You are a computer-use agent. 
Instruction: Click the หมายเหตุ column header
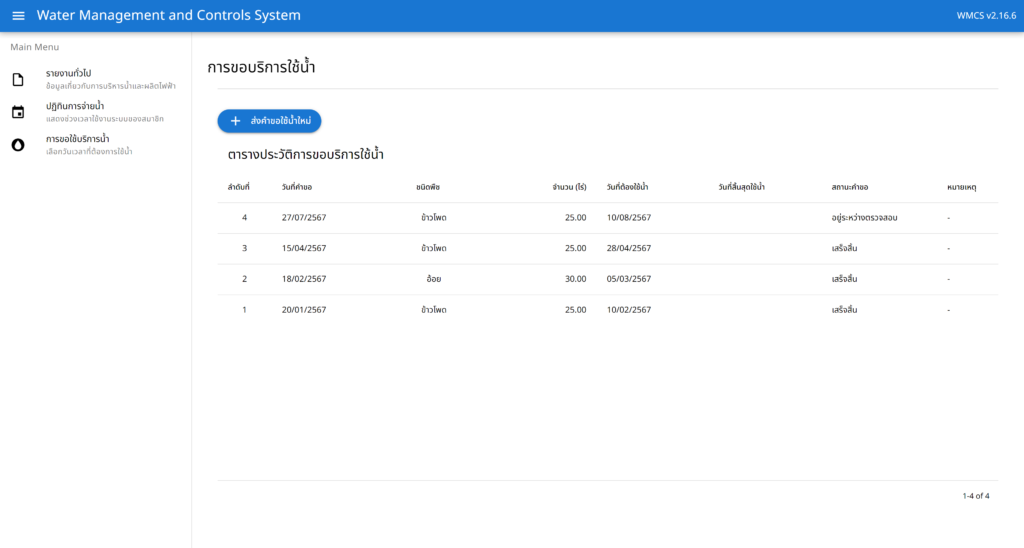tap(962, 187)
